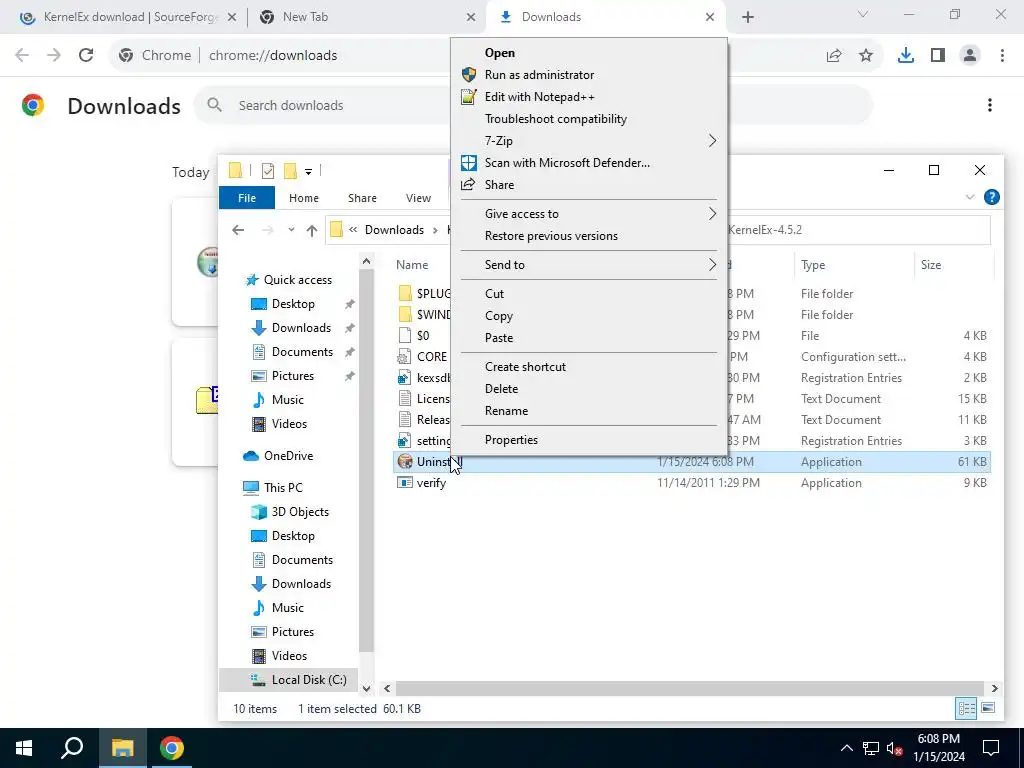The height and width of the screenshot is (768, 1024).
Task: Select Quick access in navigation pane
Action: [297, 280]
